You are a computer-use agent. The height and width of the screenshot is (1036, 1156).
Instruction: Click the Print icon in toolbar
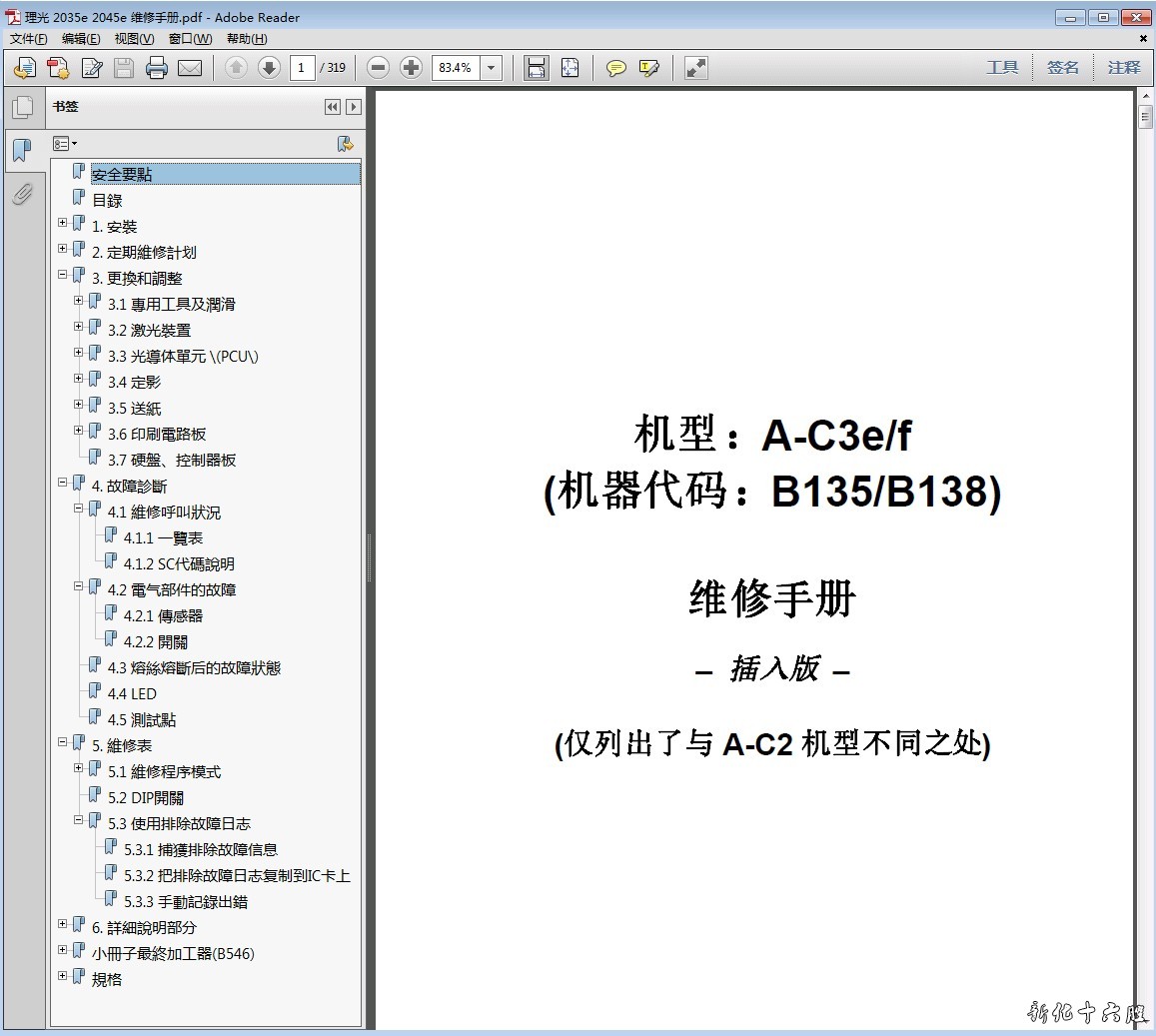(x=157, y=68)
